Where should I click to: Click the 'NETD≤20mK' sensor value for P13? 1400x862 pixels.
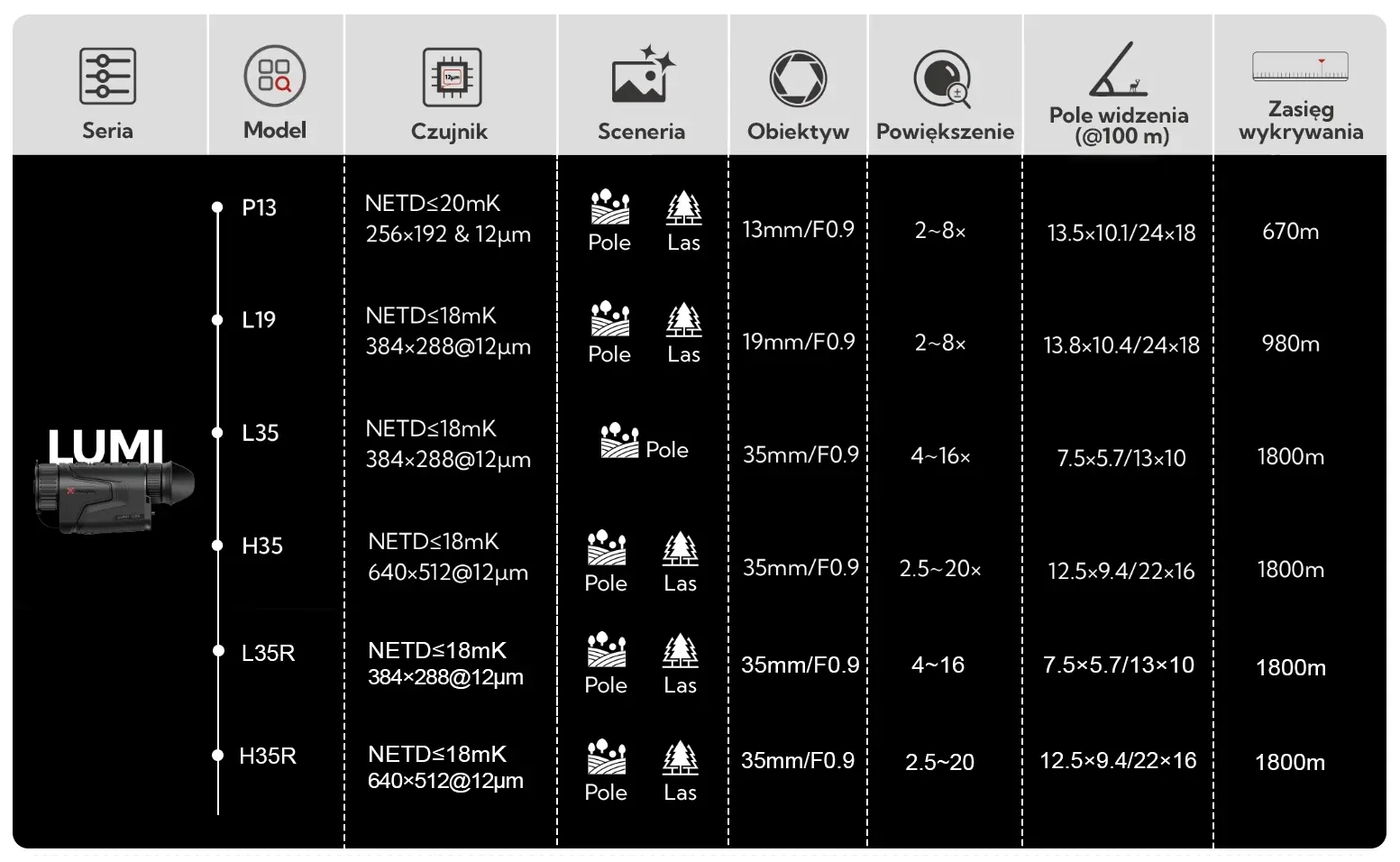click(x=433, y=204)
